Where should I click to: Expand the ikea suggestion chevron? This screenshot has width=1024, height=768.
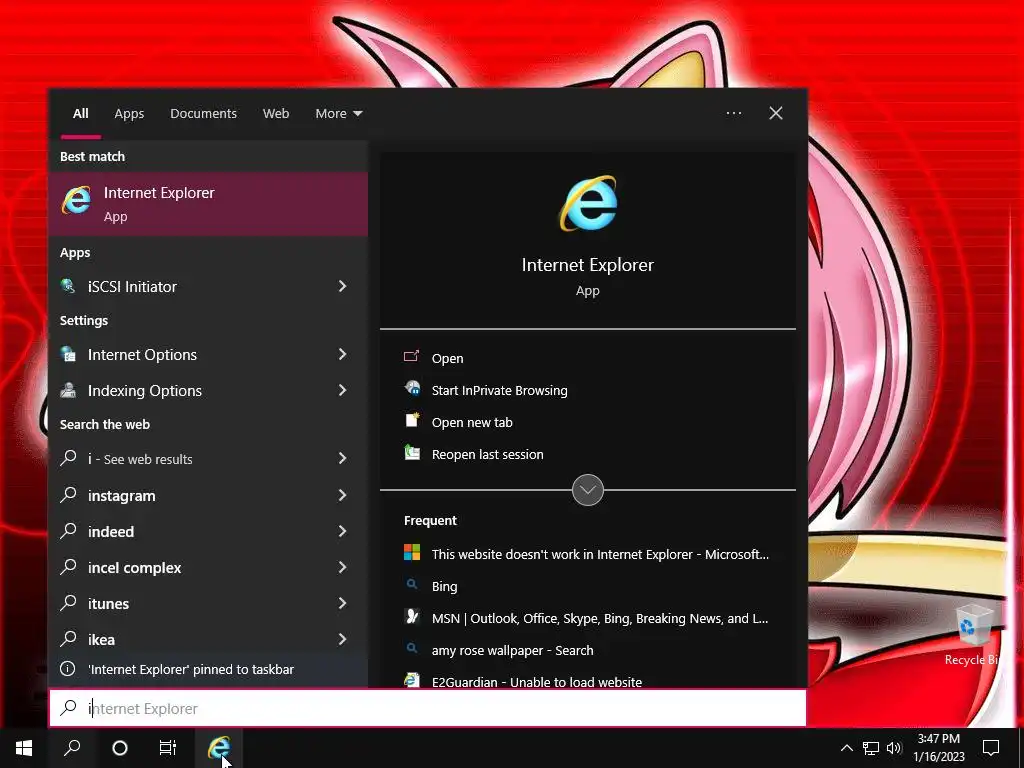[x=342, y=639]
